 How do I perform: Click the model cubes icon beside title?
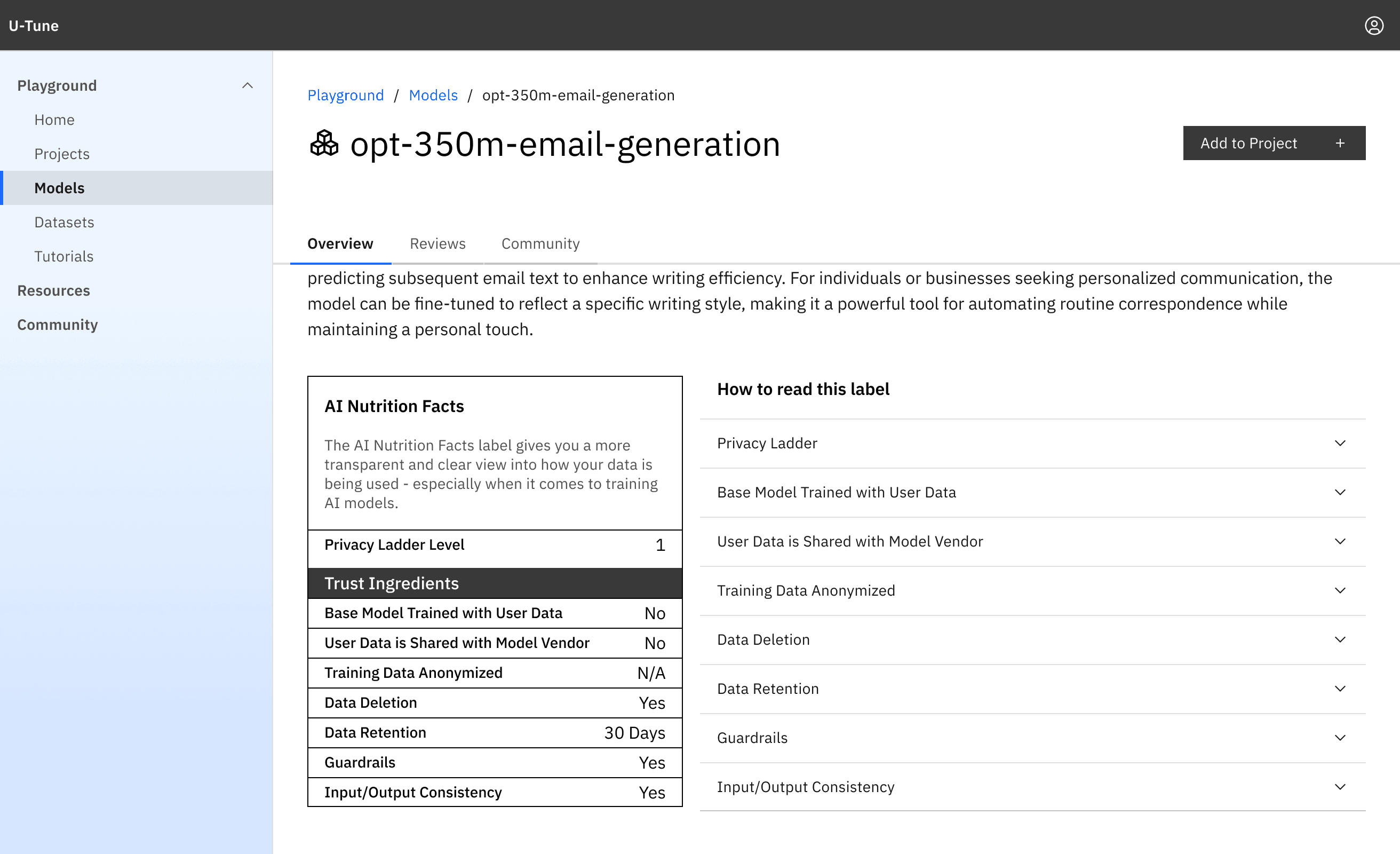pyautogui.click(x=324, y=143)
